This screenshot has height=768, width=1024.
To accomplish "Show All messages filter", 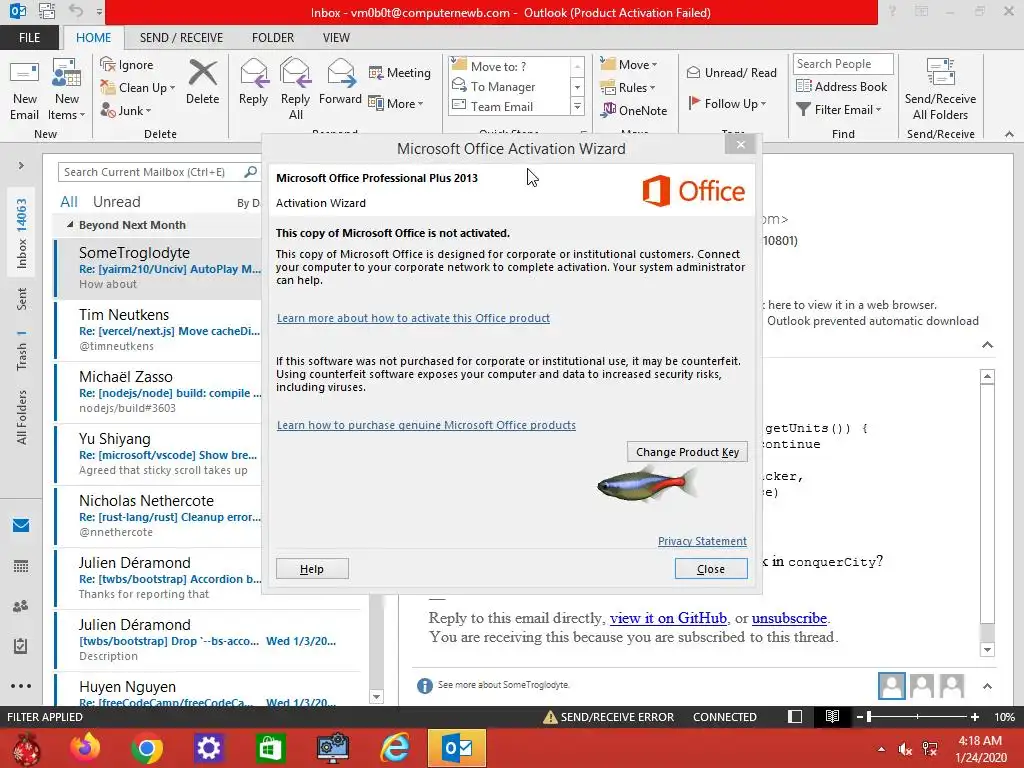I will pyautogui.click(x=69, y=202).
